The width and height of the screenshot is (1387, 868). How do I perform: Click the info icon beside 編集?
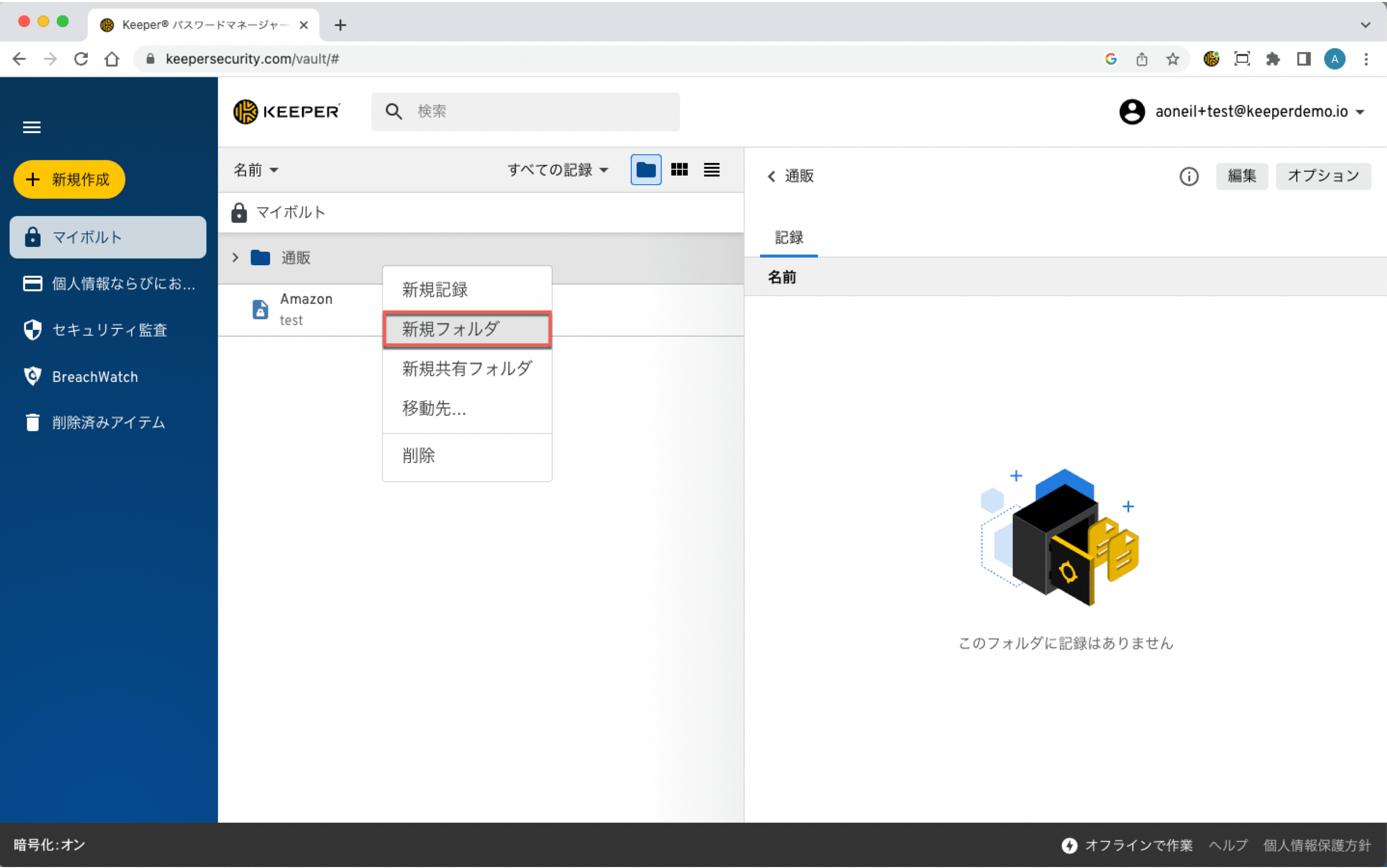tap(1188, 176)
